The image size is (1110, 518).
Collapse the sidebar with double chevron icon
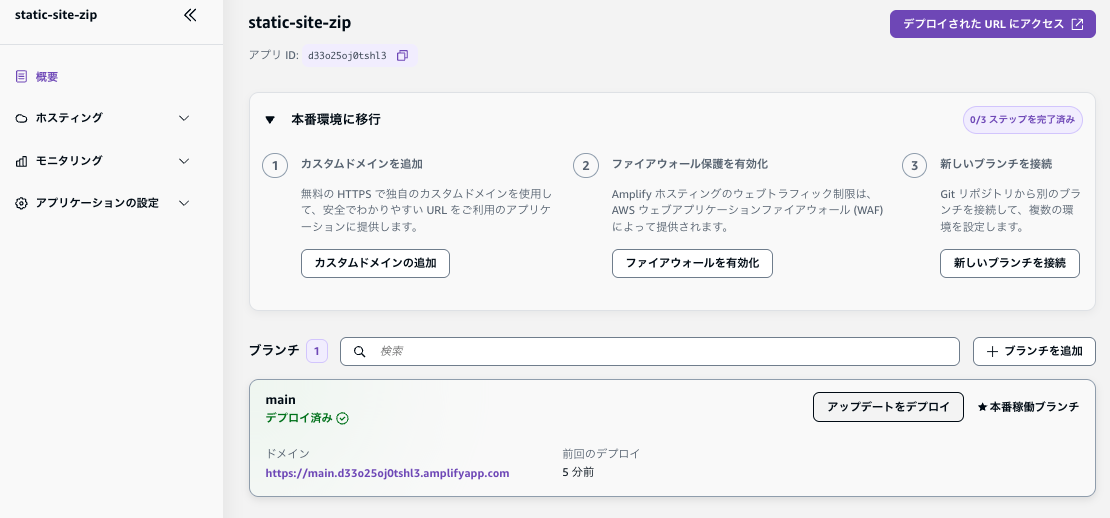click(190, 15)
